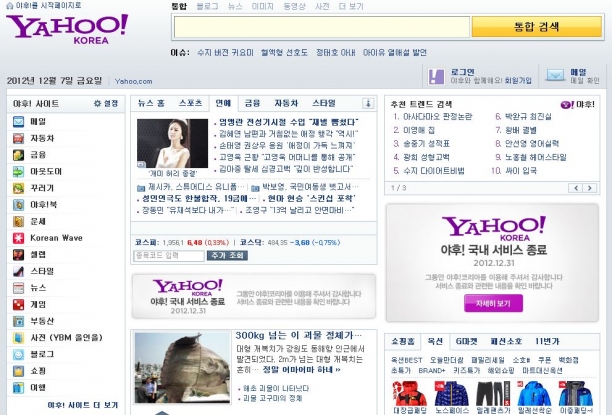
Task: Open the 메일 icon in Yahoo sites sidebar
Action: click(18, 122)
